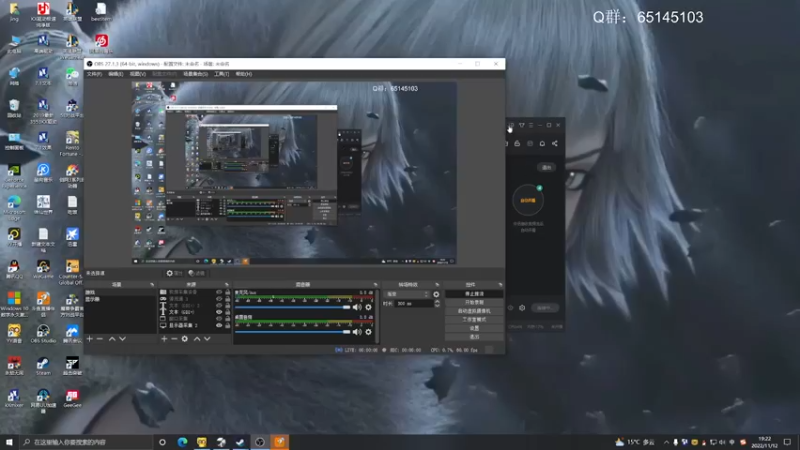Screen dimensions: 800x450
Task: Open source properties gear below Sources list
Action: 185,339
